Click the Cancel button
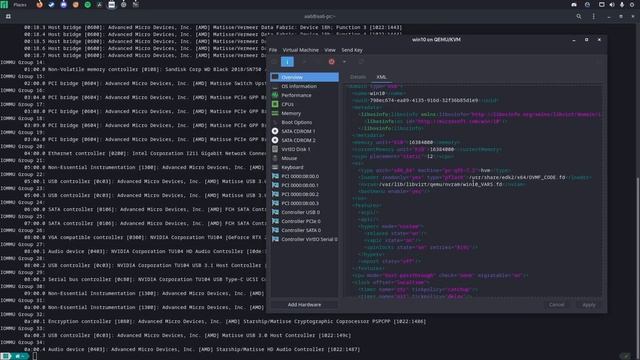This screenshot has height=360, width=640. coord(556,304)
